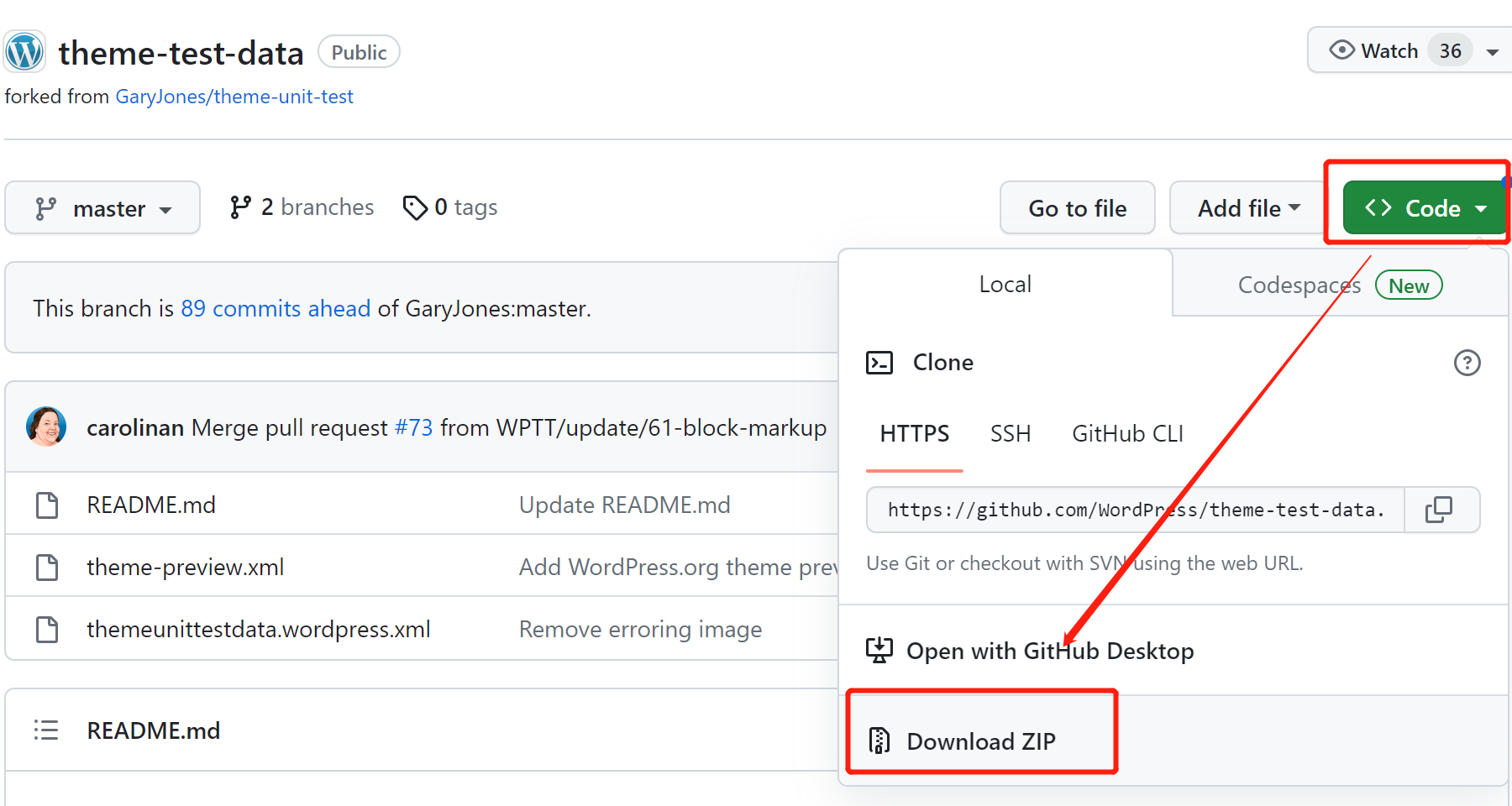Open the themeunittestdata.wordpress.xml file
1512x806 pixels.
259,629
